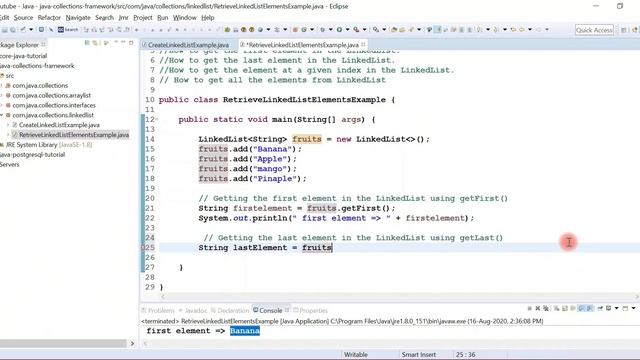
Task: Maximize the Package Explorer panel
Action: [x=131, y=43]
